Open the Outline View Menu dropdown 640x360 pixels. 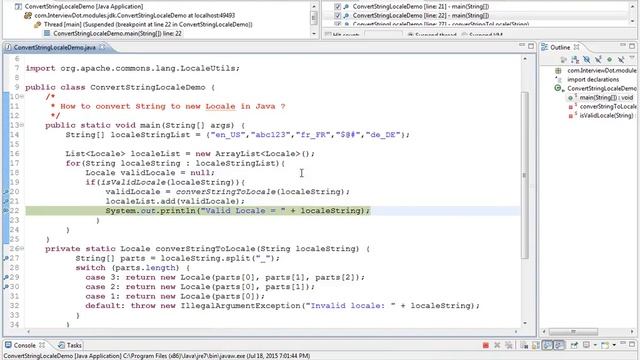click(x=632, y=57)
